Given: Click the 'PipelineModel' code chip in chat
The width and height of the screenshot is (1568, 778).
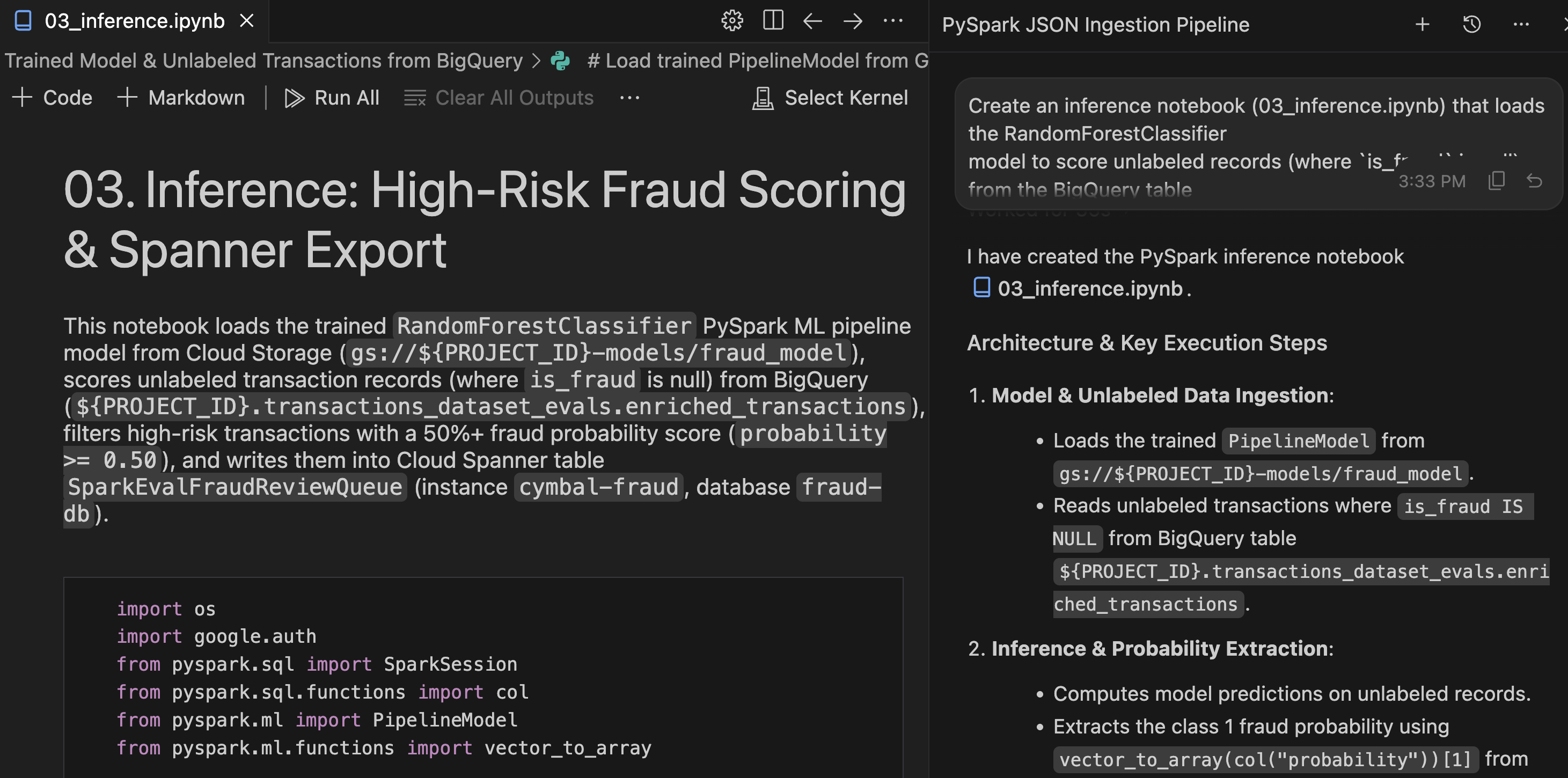Looking at the screenshot, I should [x=1298, y=441].
